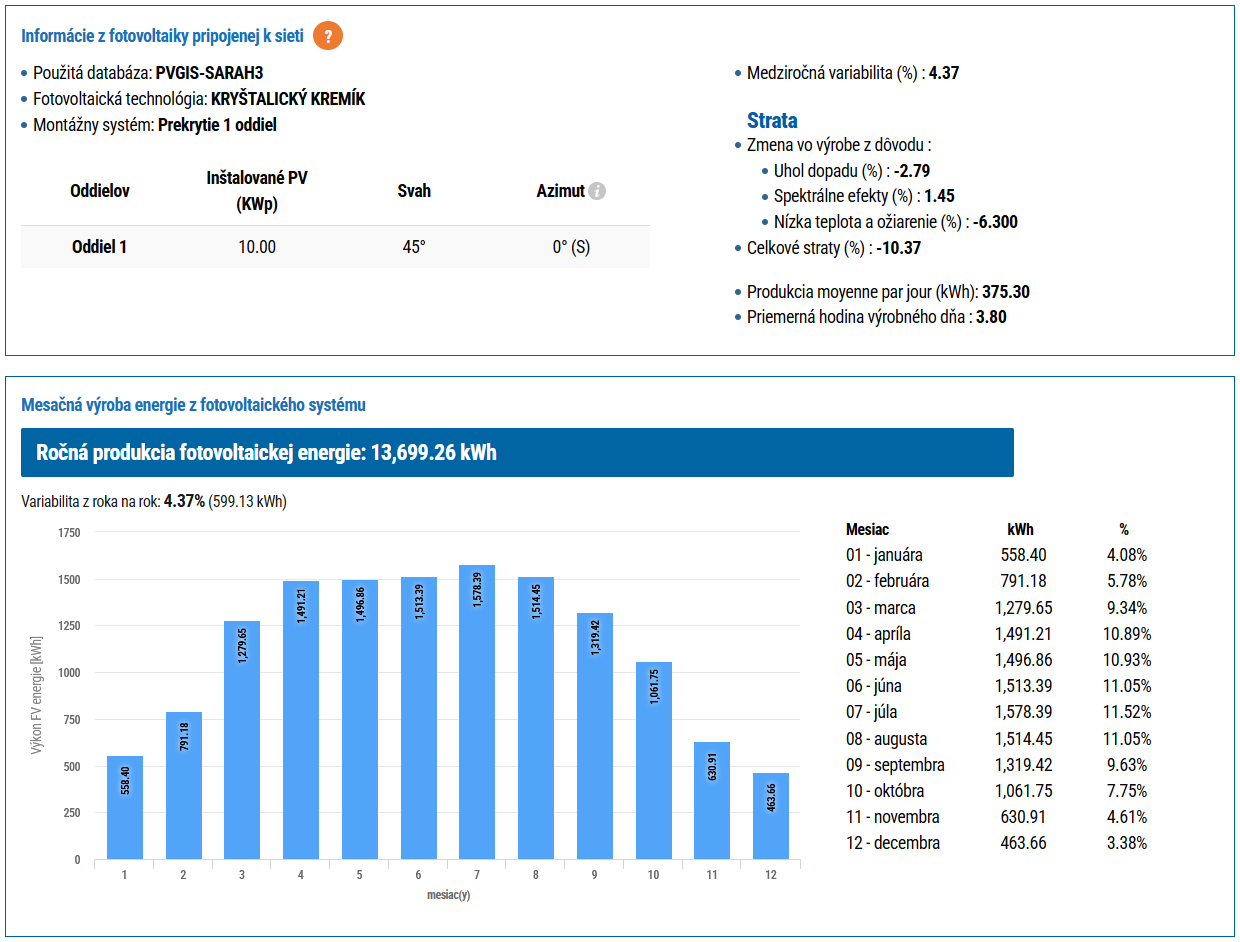The image size is (1240, 942).
Task: Select the March bar labeled 1,279.65
Action: point(242,740)
